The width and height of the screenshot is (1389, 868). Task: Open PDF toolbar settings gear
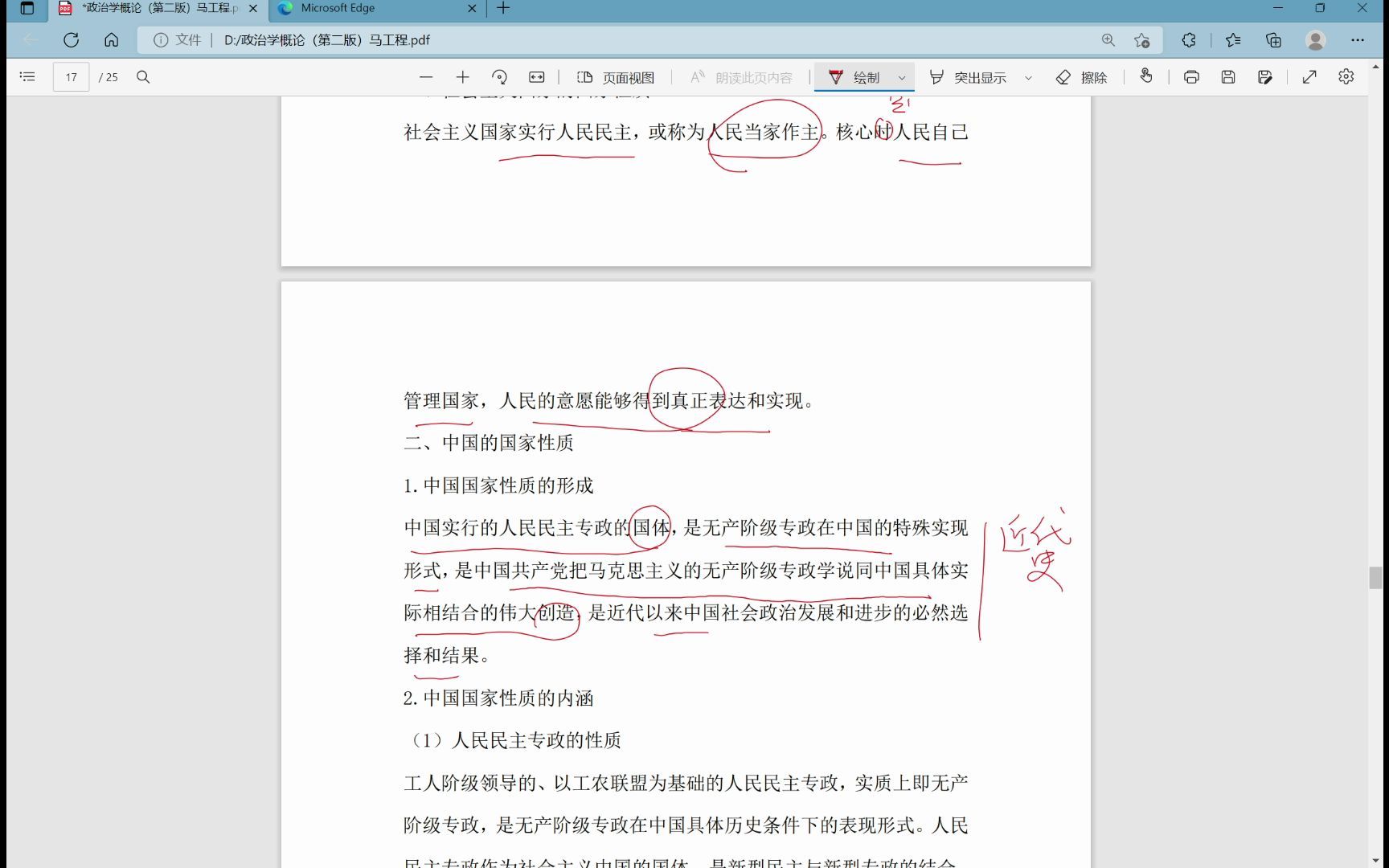tap(1346, 77)
